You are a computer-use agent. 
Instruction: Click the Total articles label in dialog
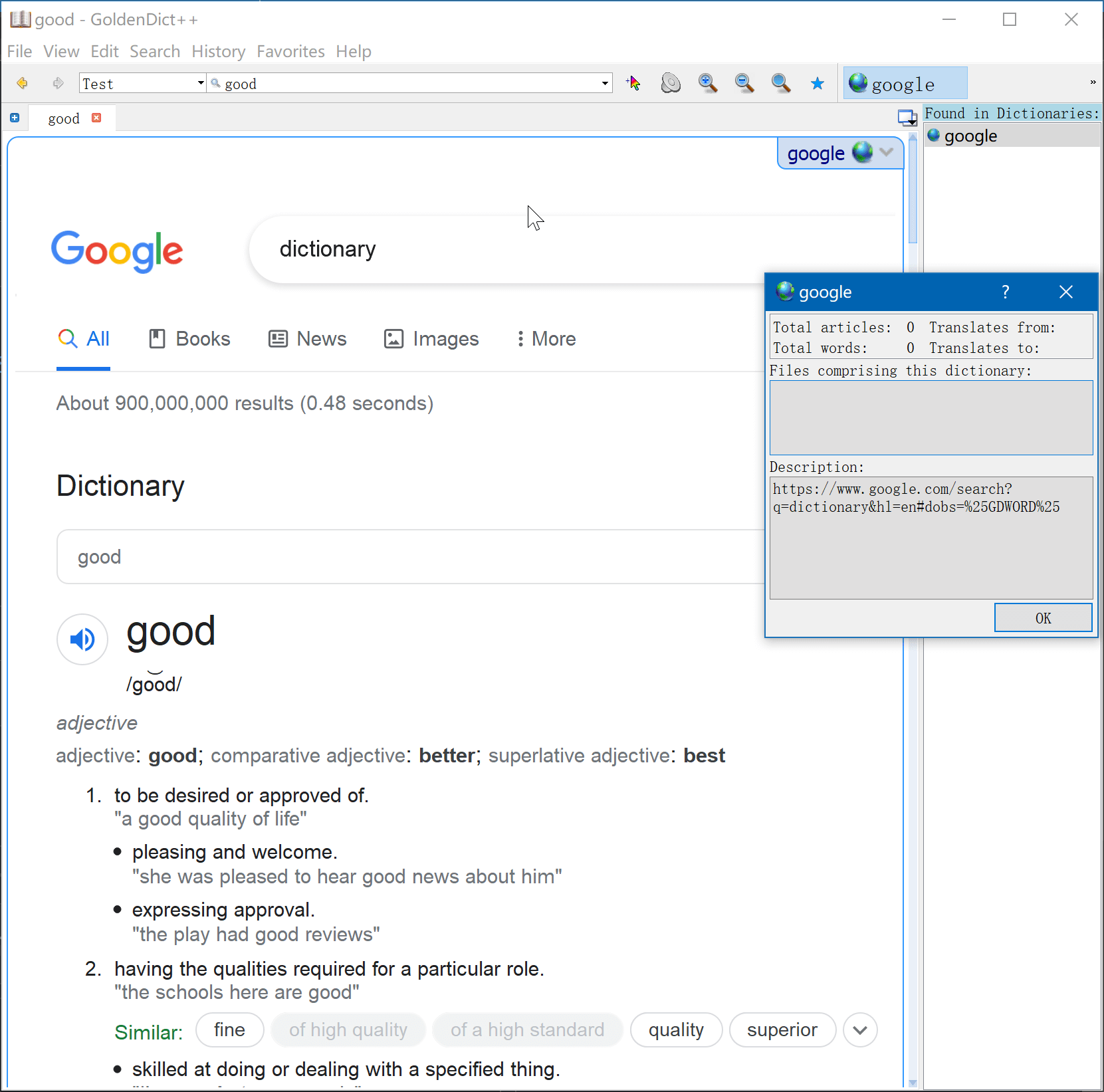pos(832,327)
